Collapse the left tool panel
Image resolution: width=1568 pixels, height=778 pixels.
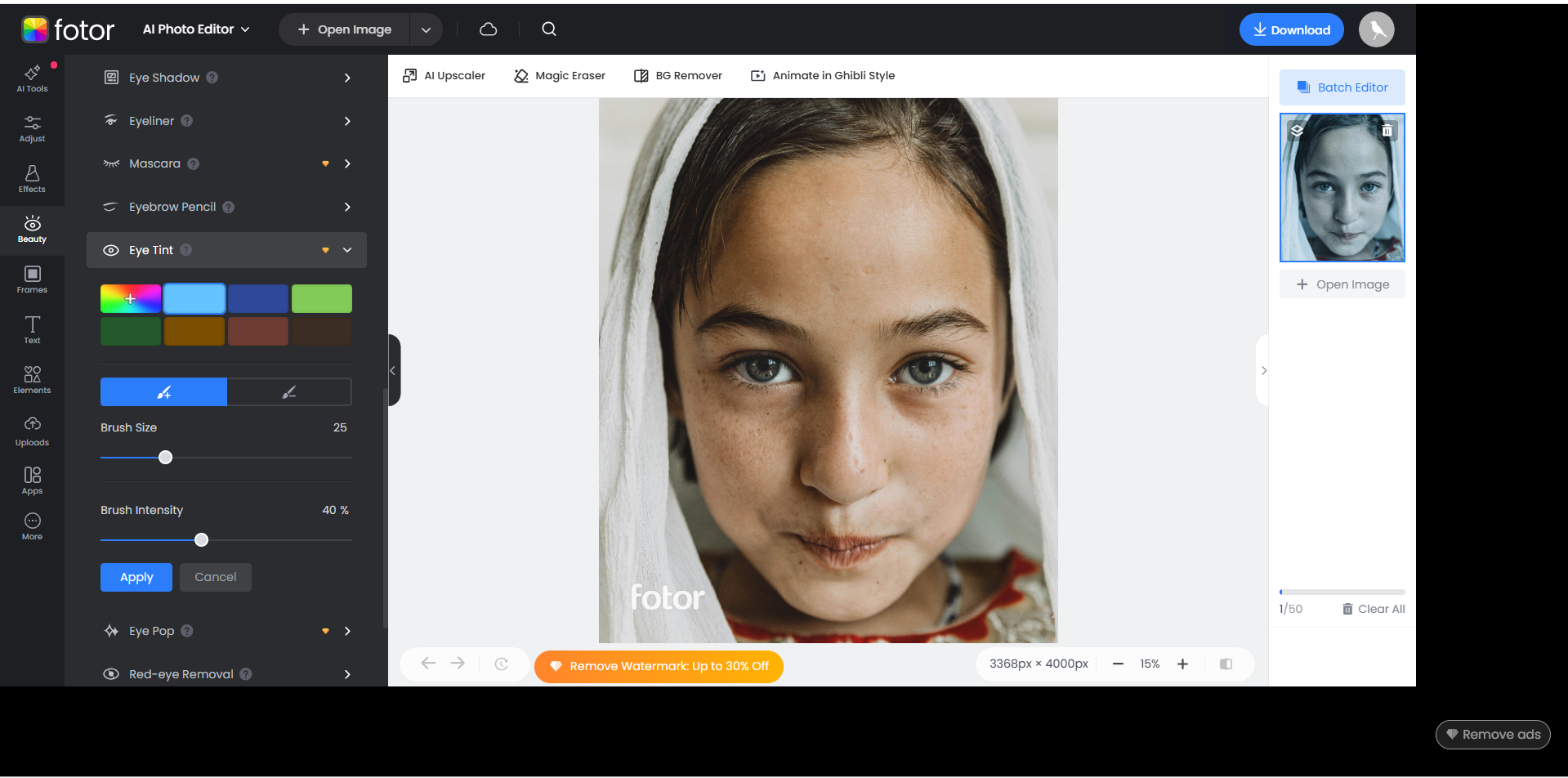tap(393, 370)
